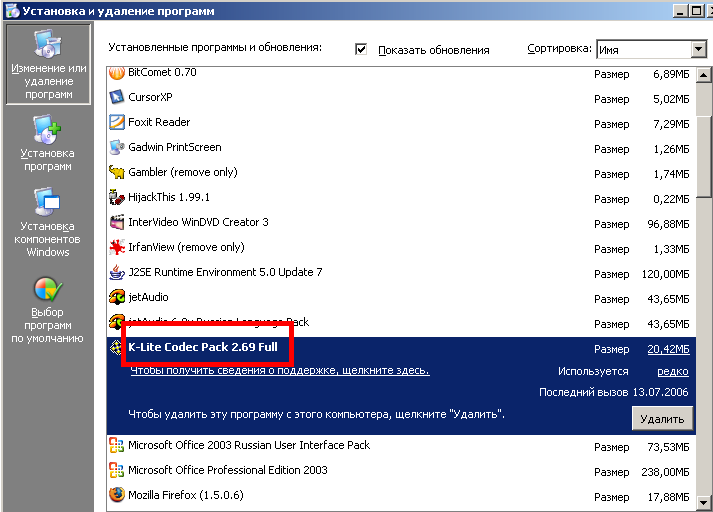Click the IrfanView program icon

(117, 247)
